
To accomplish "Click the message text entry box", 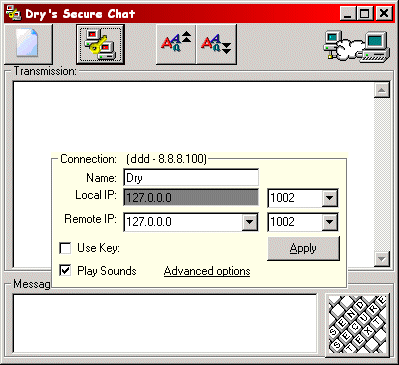I will 165,323.
